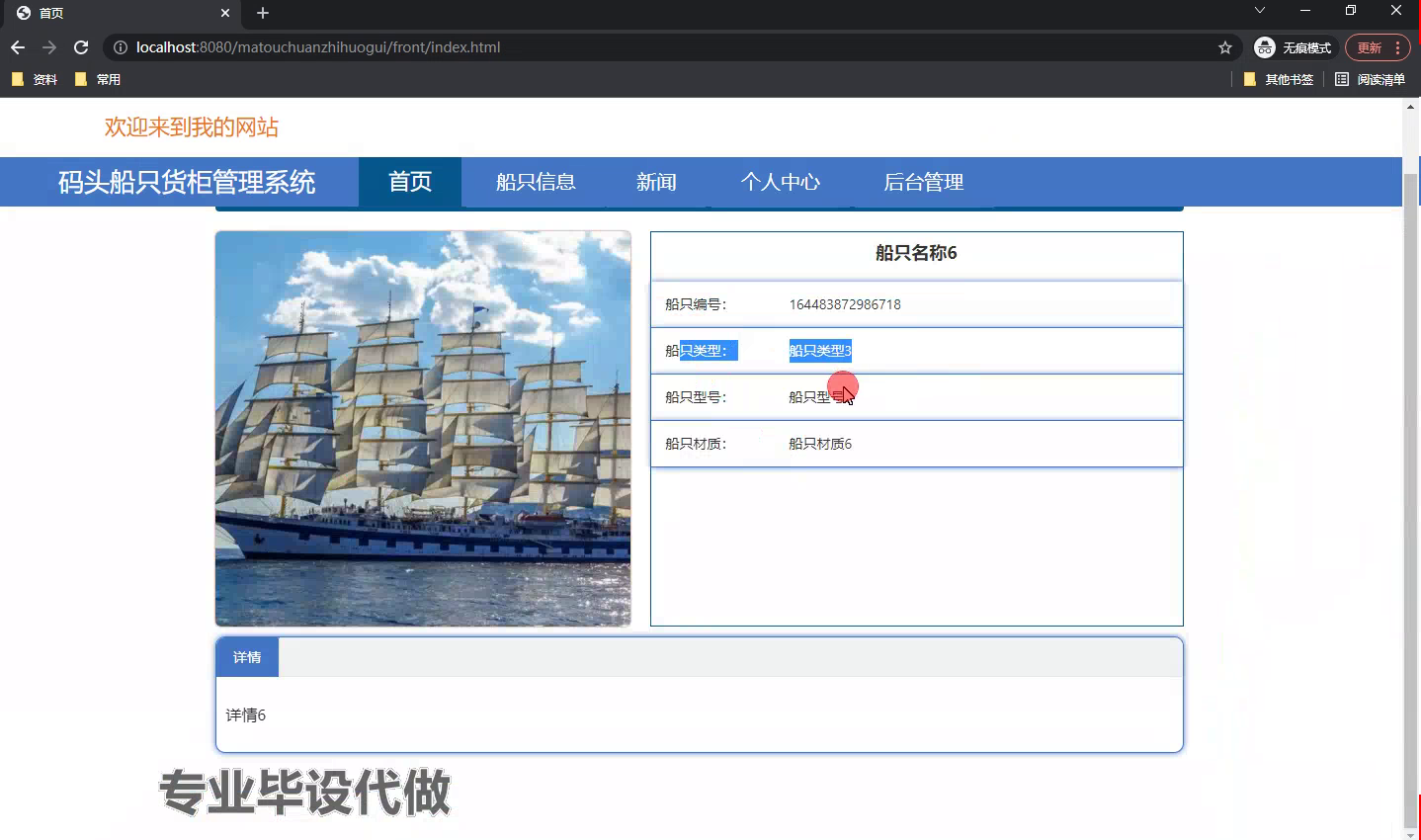Switch to the 首页 nav tab
1421x840 pixels.
410,182
